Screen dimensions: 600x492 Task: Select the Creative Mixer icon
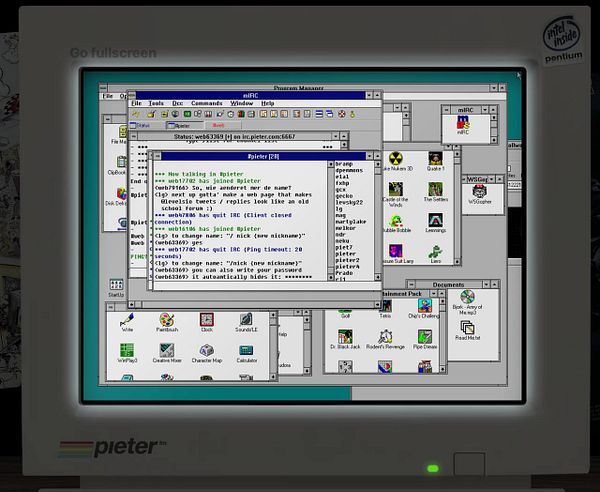pos(167,354)
